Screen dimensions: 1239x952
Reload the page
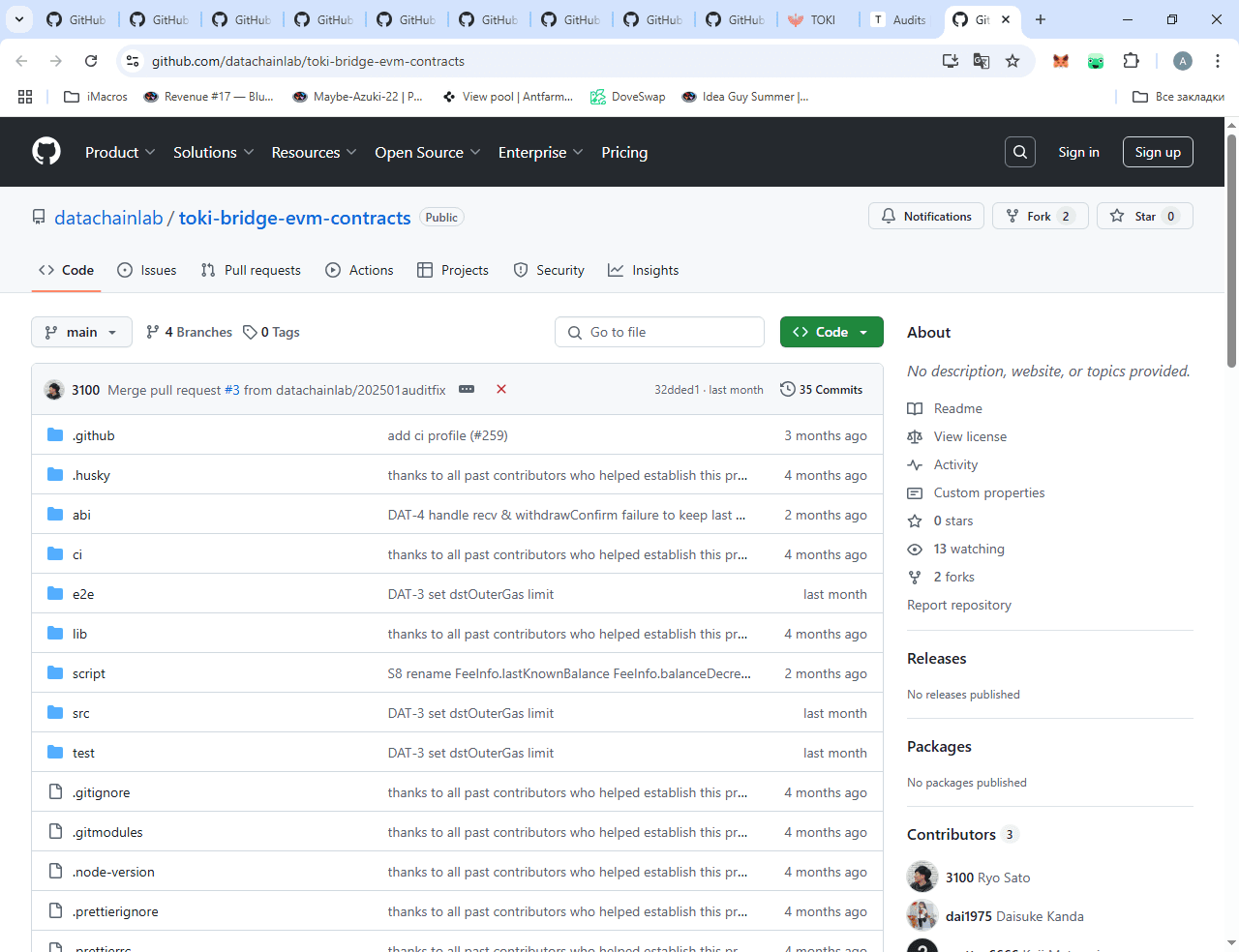point(91,61)
